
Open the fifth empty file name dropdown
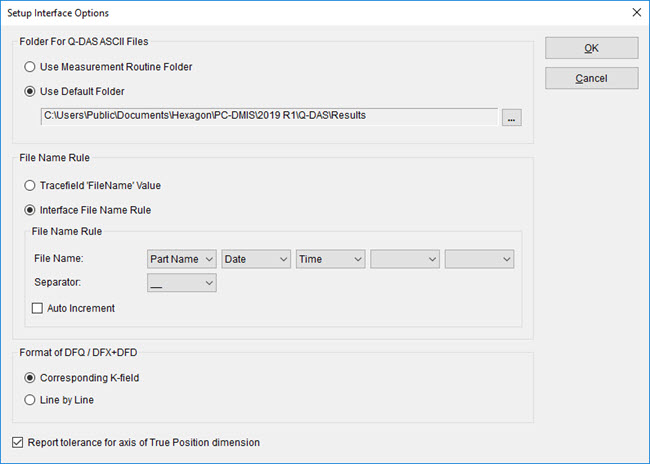click(479, 259)
